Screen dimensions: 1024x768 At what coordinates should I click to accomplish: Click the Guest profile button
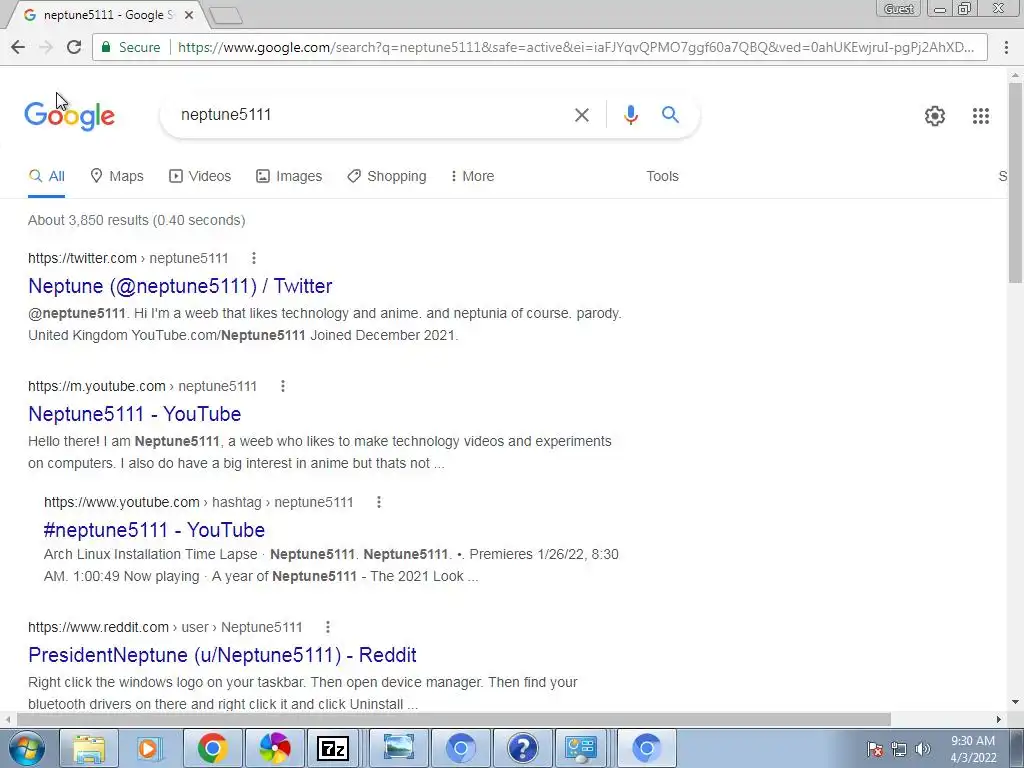coord(899,8)
